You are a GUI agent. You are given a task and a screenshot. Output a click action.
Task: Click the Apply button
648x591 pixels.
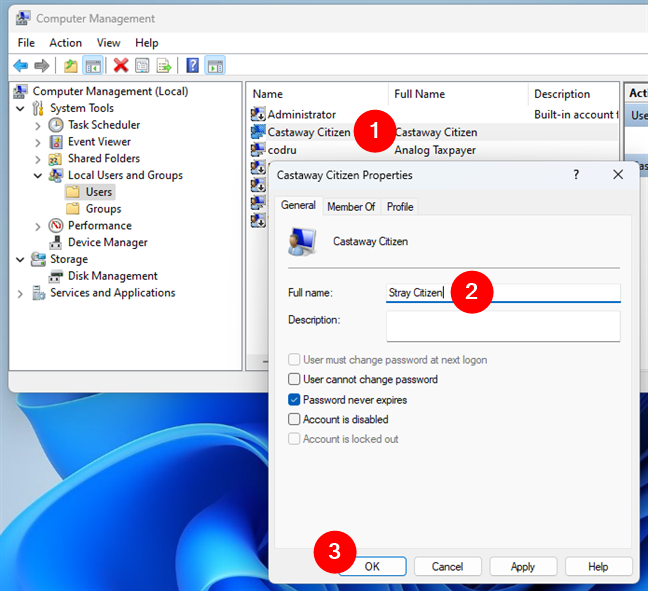[x=523, y=566]
